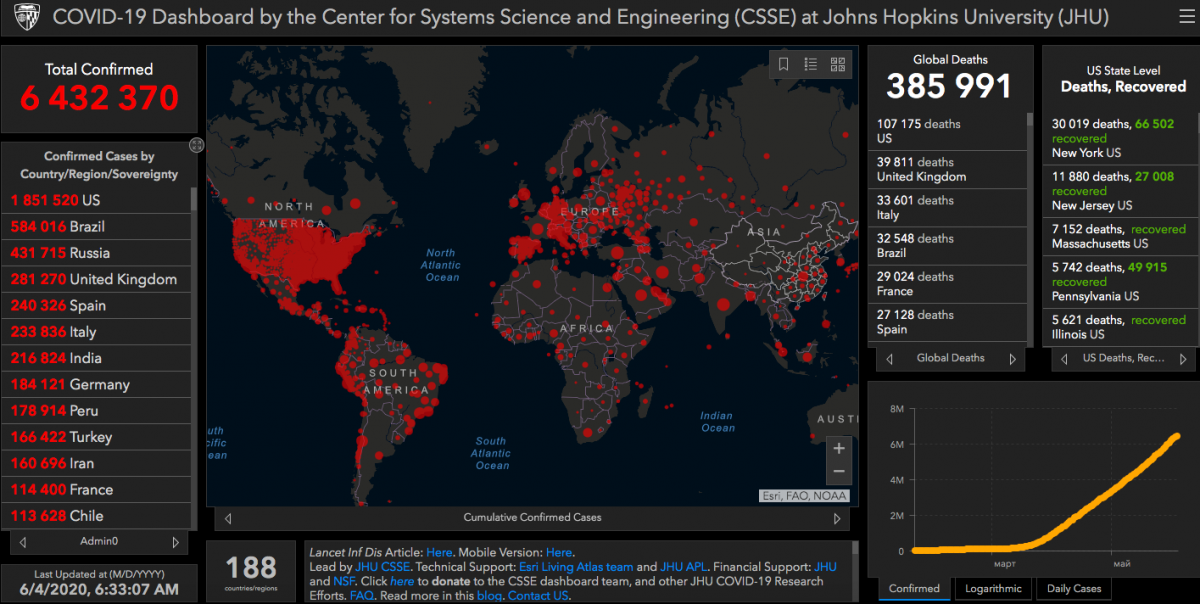Zoom in on the map with plus
Screen dimensions: 1200x604
point(839,448)
